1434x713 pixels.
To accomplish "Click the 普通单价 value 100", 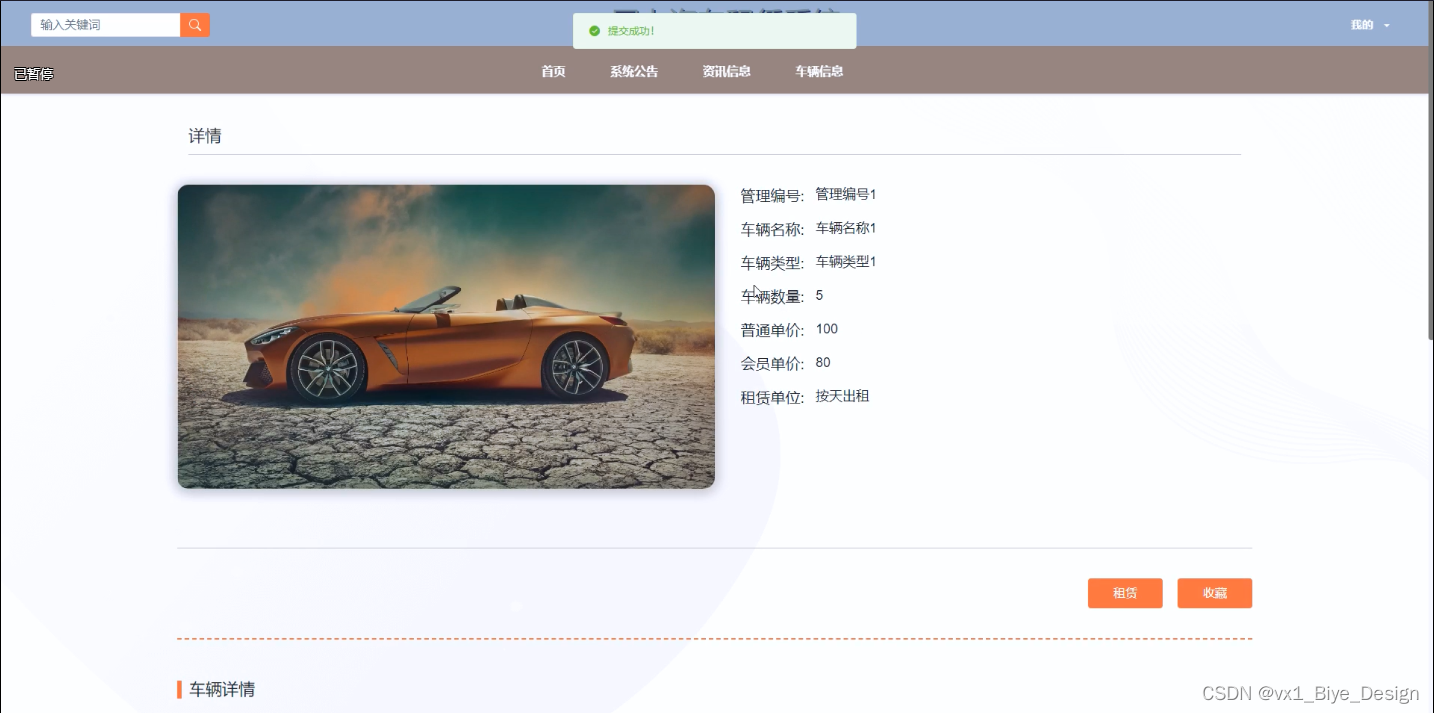I will click(x=826, y=329).
